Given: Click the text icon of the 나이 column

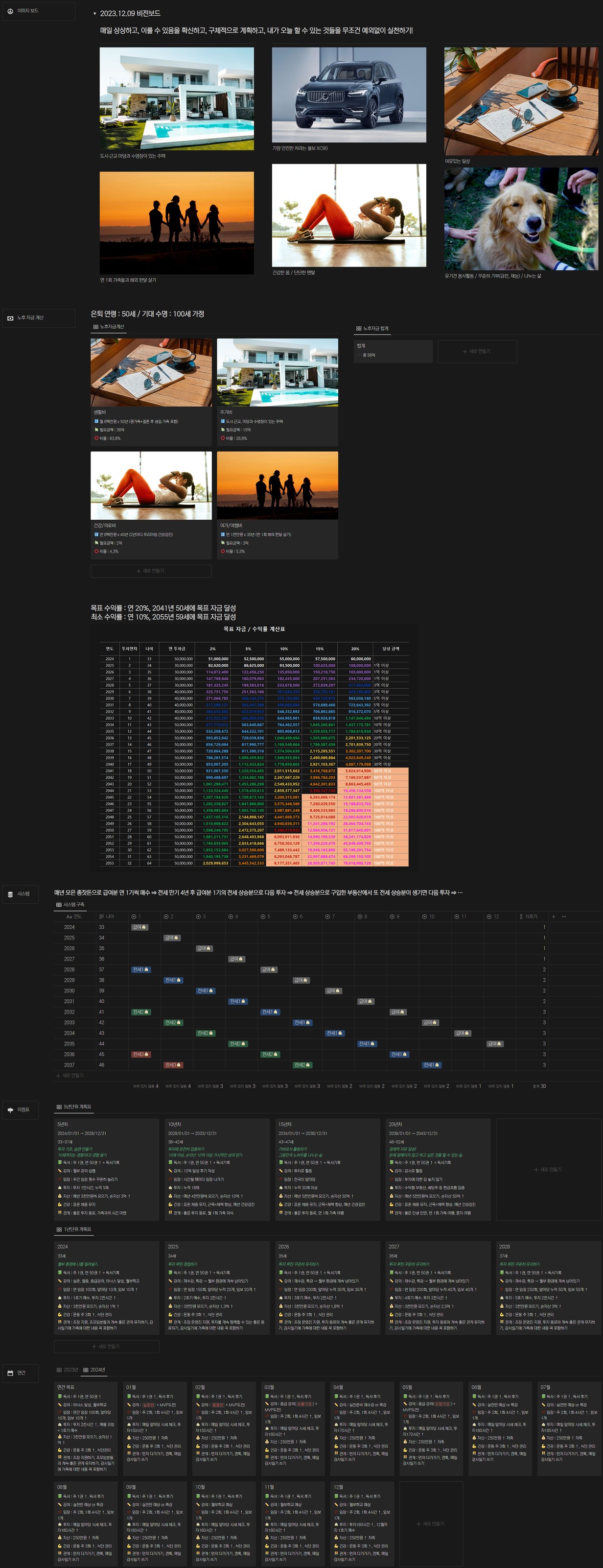Looking at the screenshot, I should pos(101,916).
